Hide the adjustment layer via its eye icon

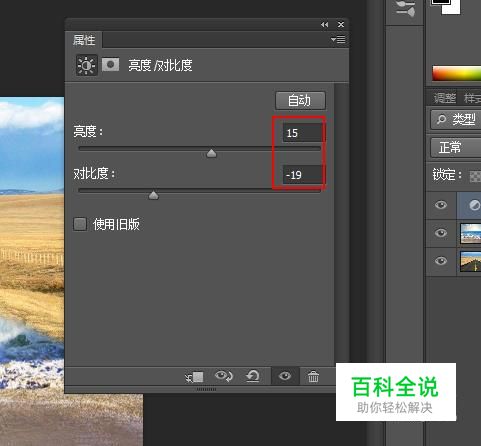click(441, 205)
